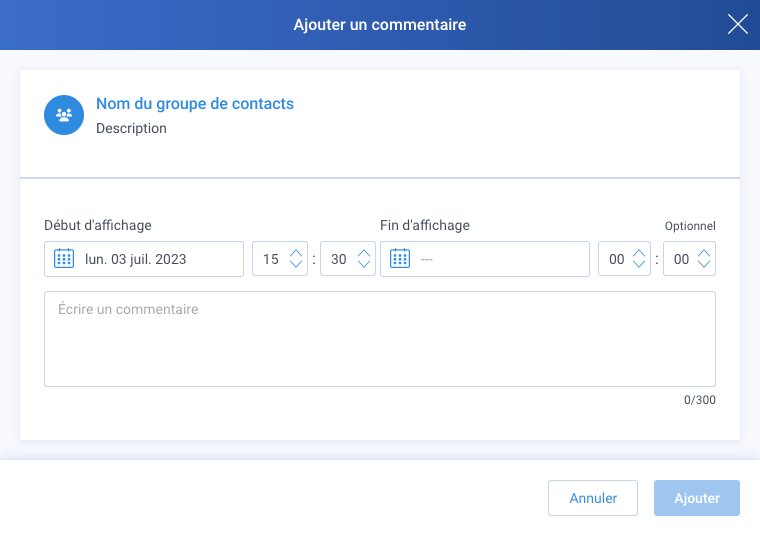Click the contact group avatar icon

tap(64, 115)
